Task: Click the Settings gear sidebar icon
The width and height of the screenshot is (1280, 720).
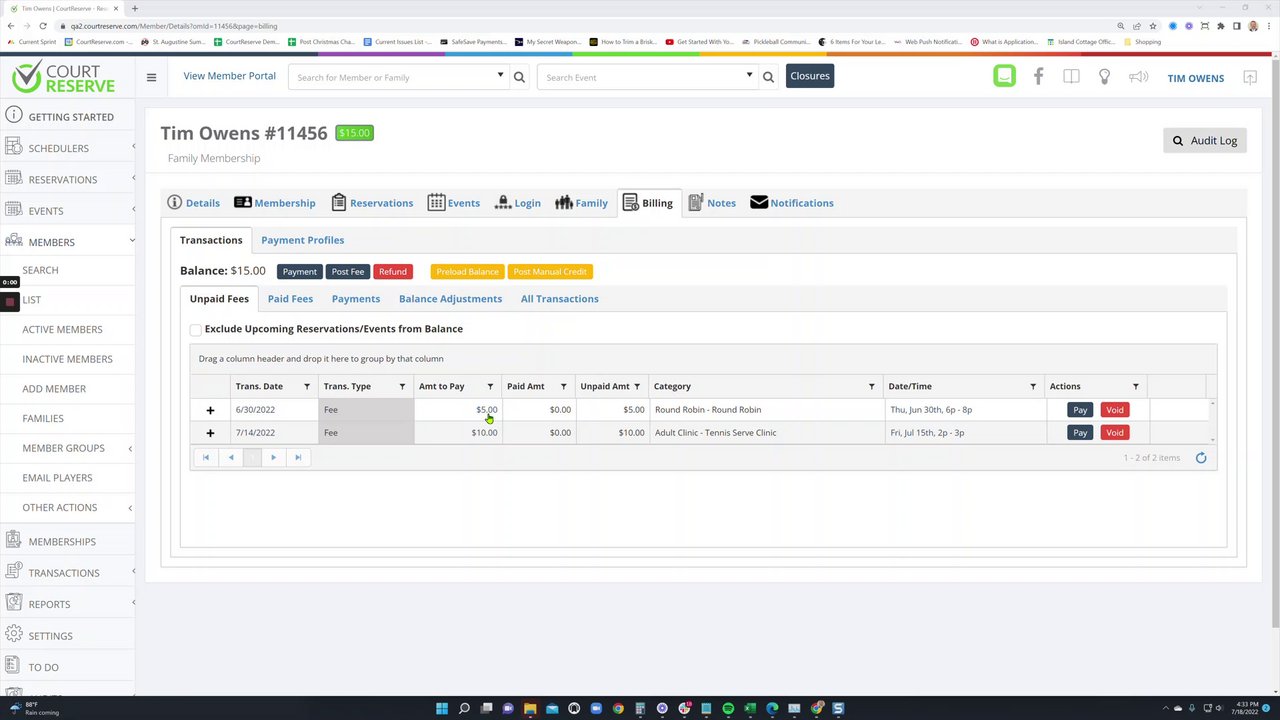Action: tap(13, 635)
